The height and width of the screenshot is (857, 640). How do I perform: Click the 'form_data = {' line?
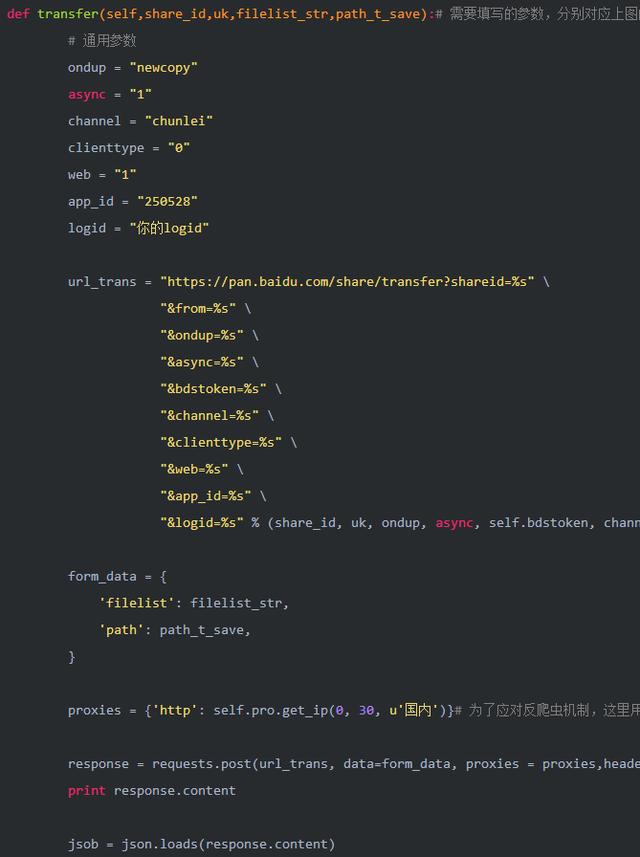[117, 576]
